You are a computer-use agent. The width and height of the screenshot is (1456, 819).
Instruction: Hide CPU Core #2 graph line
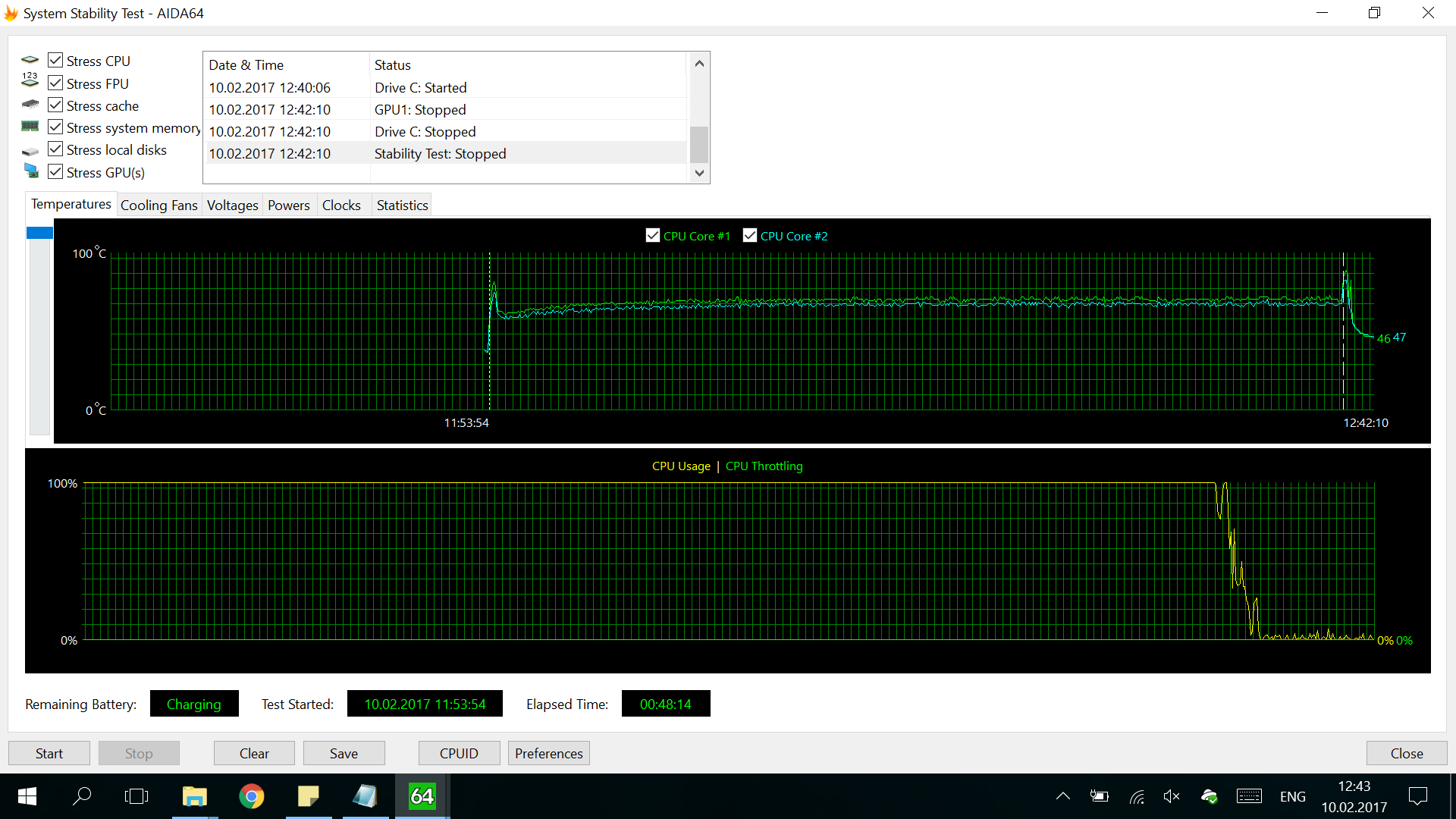pyautogui.click(x=750, y=236)
